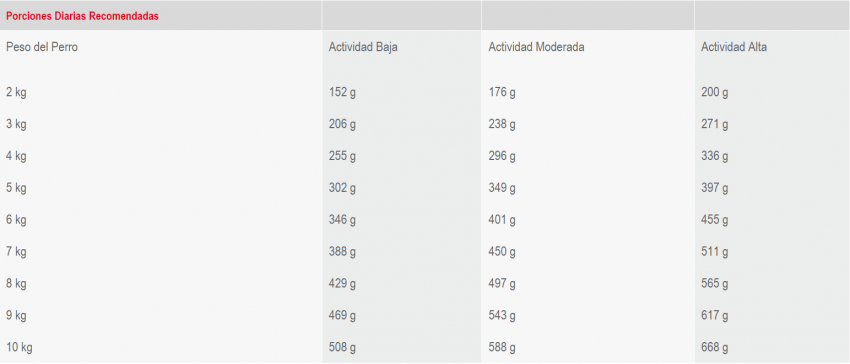The image size is (850, 364).
Task: Click the 302 g low activity cell
Action: tap(342, 188)
